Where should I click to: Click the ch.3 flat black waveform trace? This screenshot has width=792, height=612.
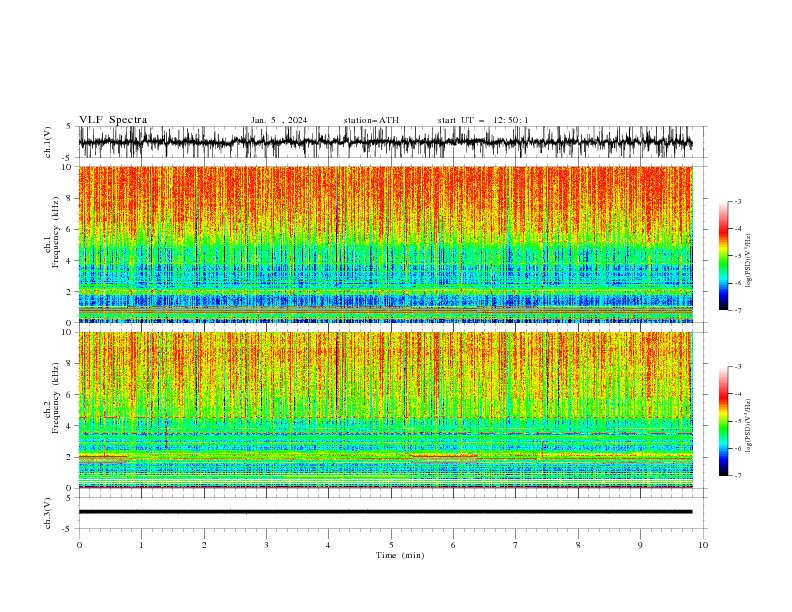tap(385, 512)
